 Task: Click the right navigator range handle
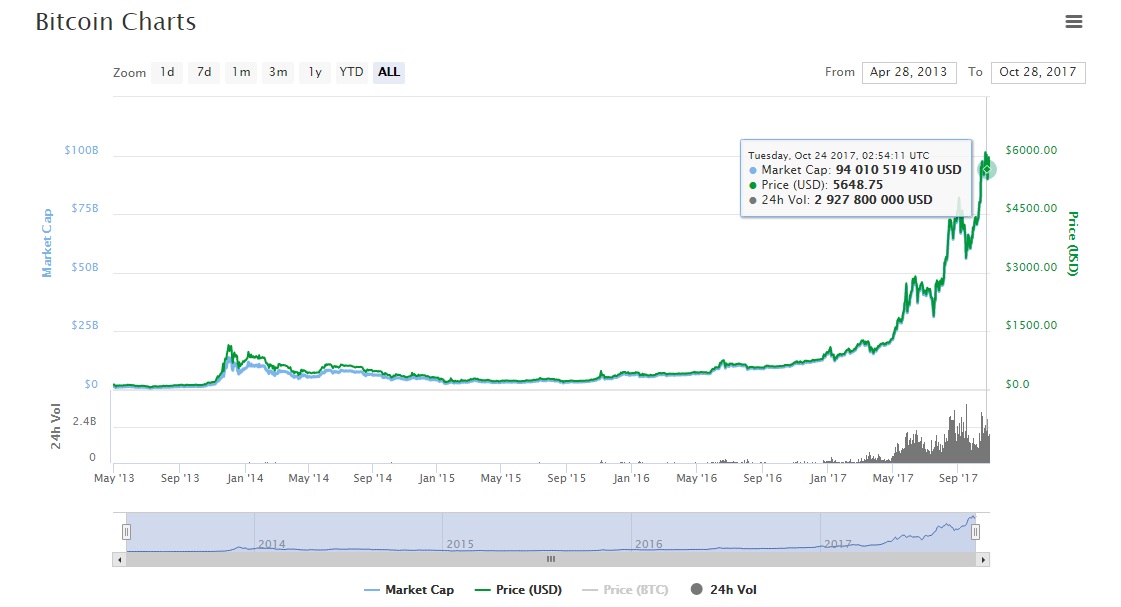click(975, 532)
